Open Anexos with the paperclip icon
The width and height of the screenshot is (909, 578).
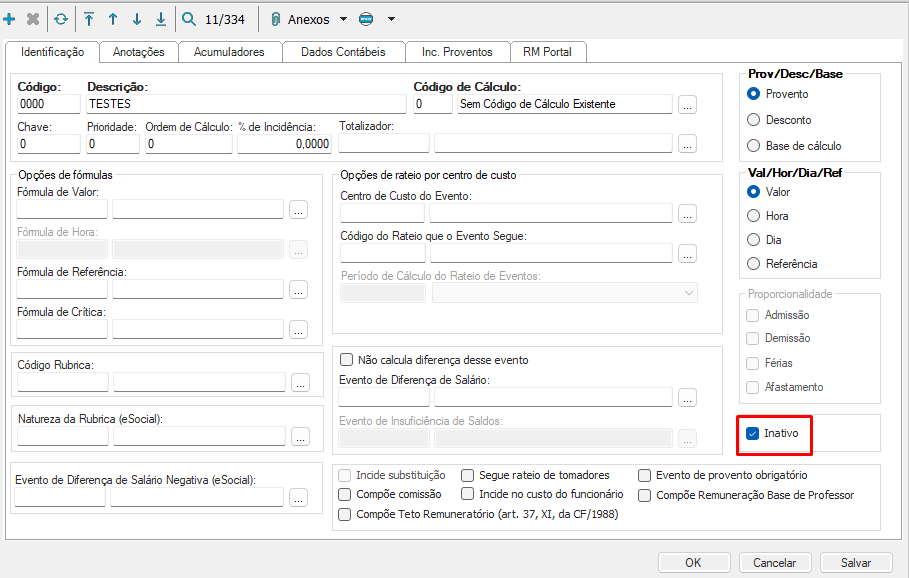pyautogui.click(x=275, y=17)
